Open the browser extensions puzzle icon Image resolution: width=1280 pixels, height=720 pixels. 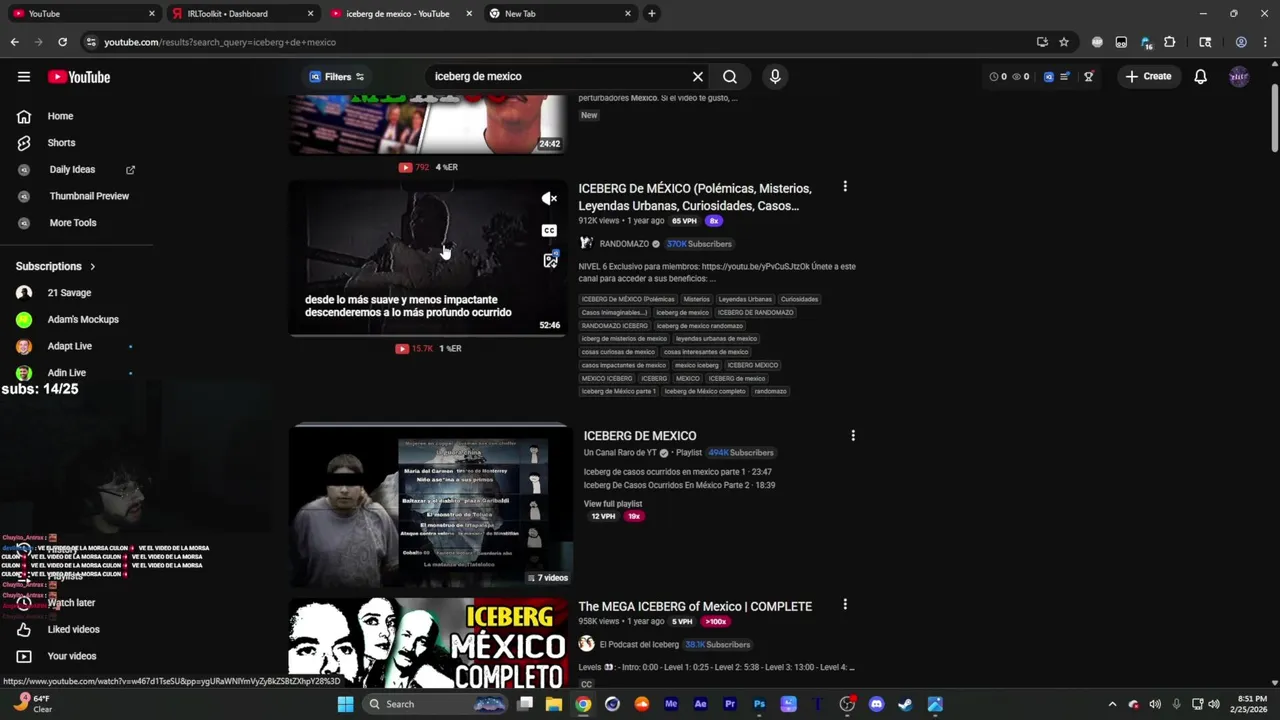pyautogui.click(x=1170, y=42)
